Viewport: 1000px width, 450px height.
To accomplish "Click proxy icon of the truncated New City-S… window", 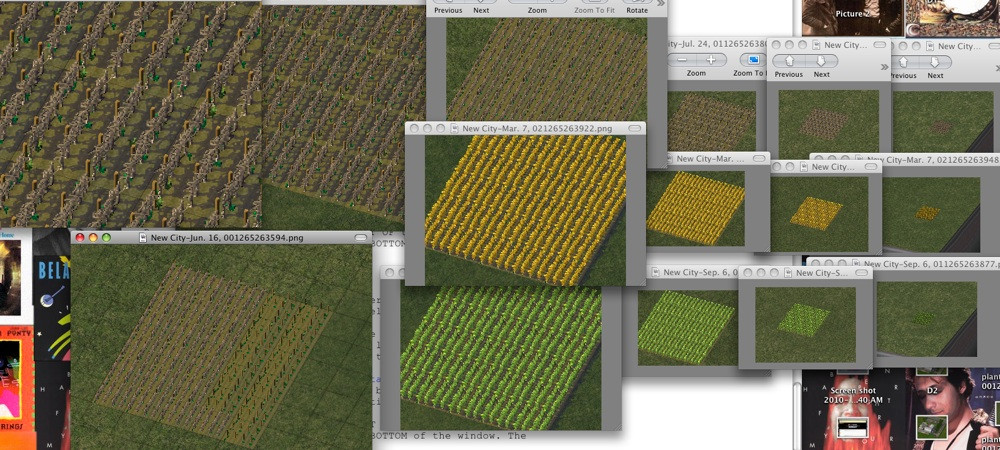I will tap(788, 272).
